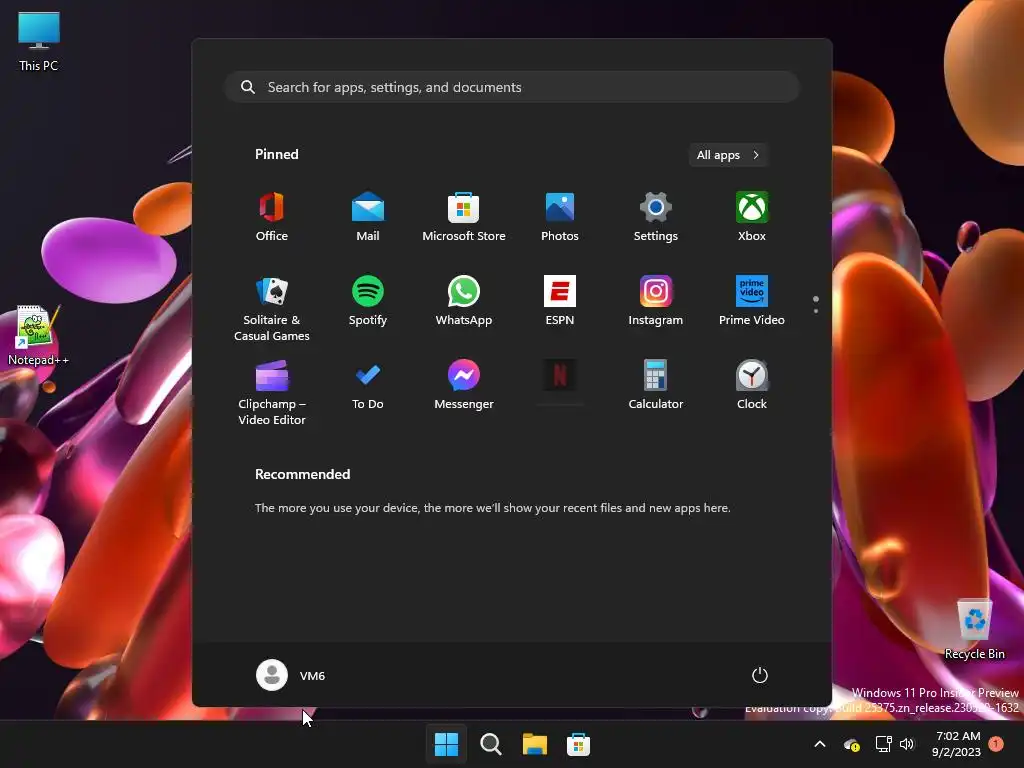The image size is (1024, 768).
Task: Open Instagram
Action: pyautogui.click(x=656, y=302)
